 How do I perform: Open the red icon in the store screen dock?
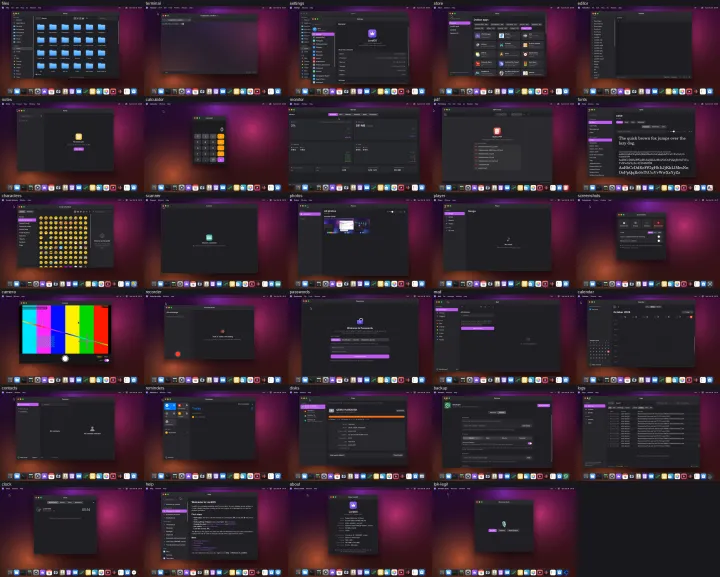pos(545,91)
